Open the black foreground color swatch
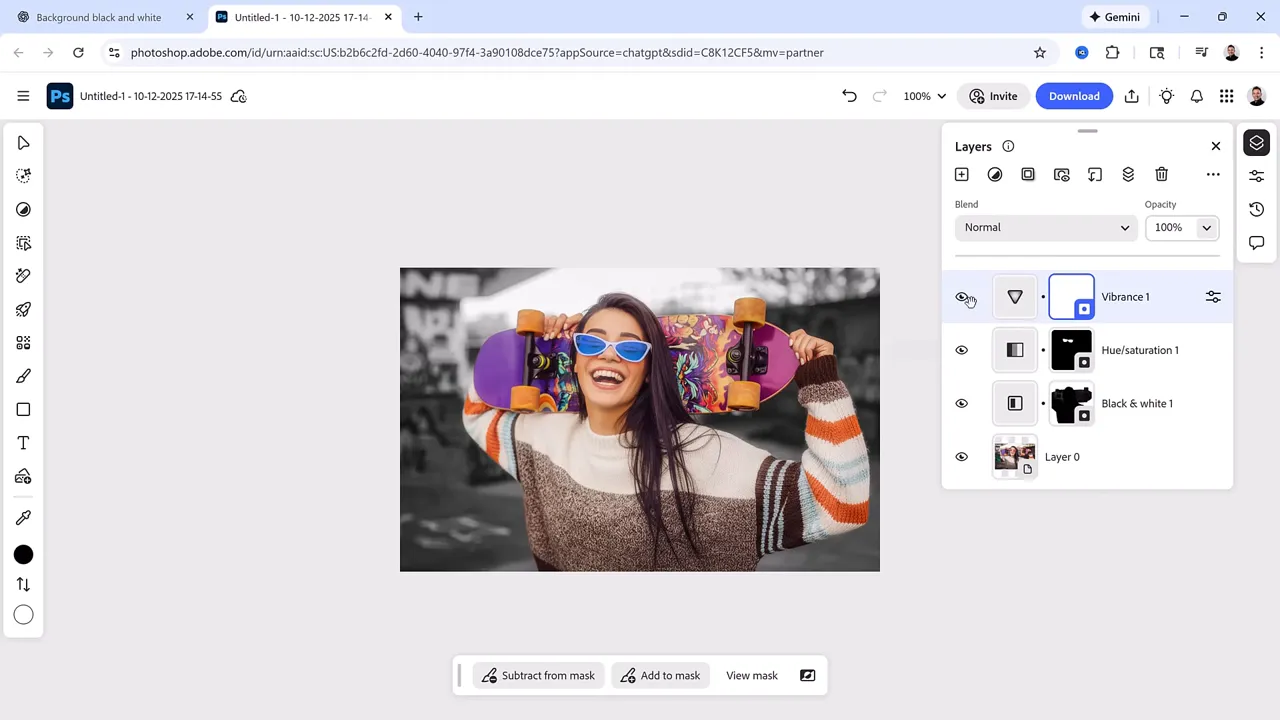This screenshot has height=720, width=1280. tap(23, 555)
